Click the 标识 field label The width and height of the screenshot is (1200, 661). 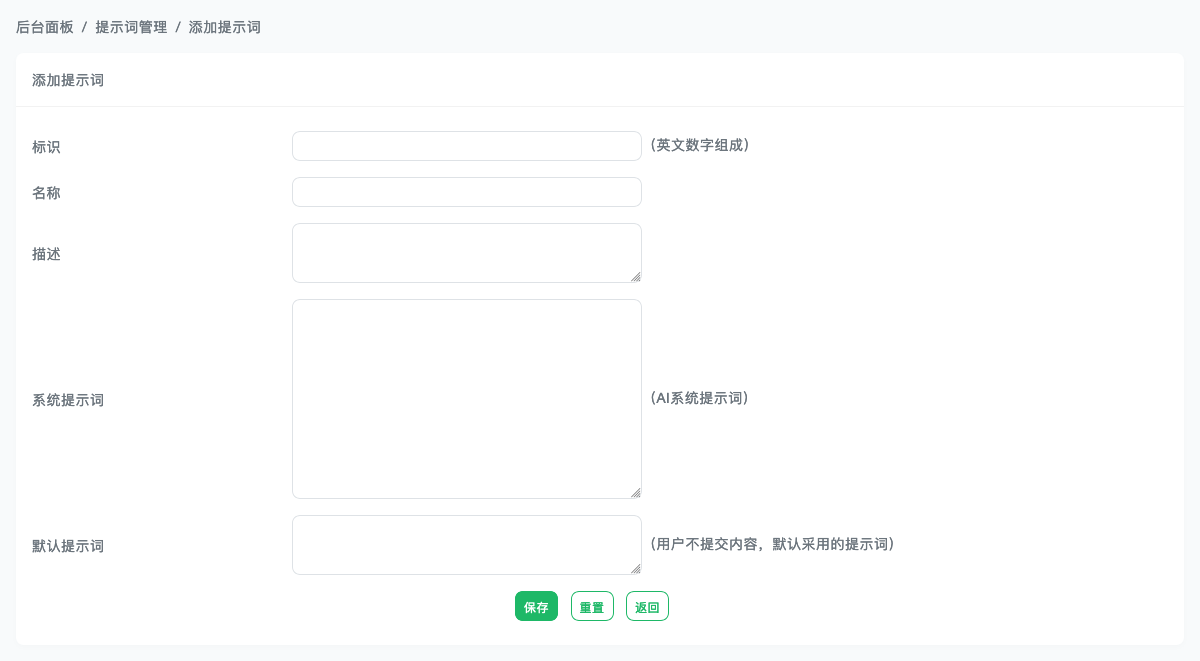tap(46, 146)
